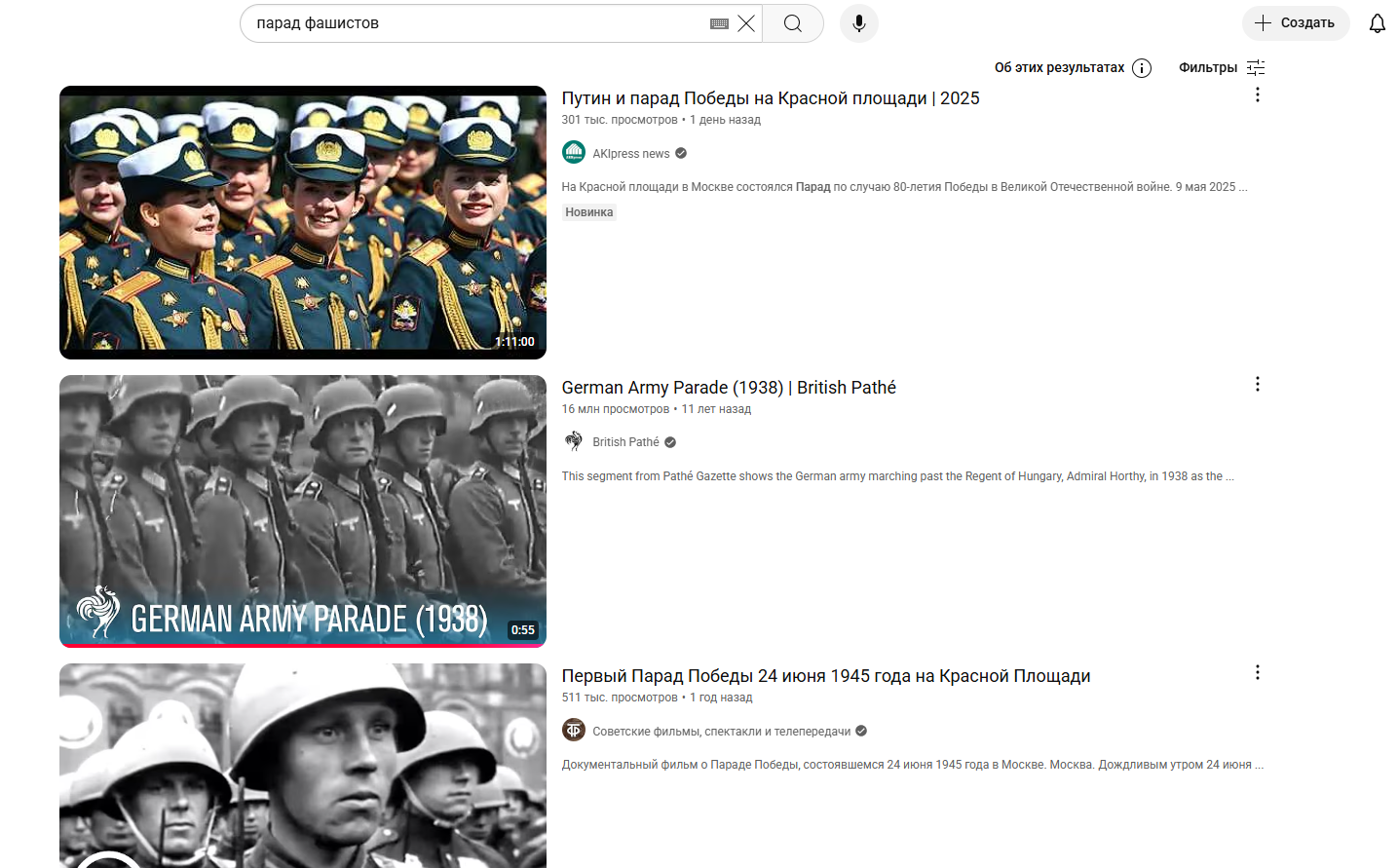
Task: Open three-dot menu for German Army Parade video
Action: (x=1257, y=384)
